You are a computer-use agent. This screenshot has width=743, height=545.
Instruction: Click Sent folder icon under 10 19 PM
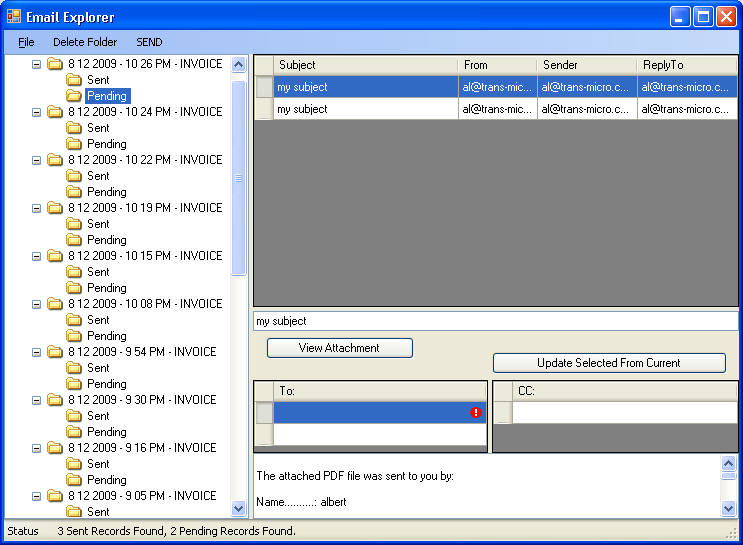tap(74, 224)
